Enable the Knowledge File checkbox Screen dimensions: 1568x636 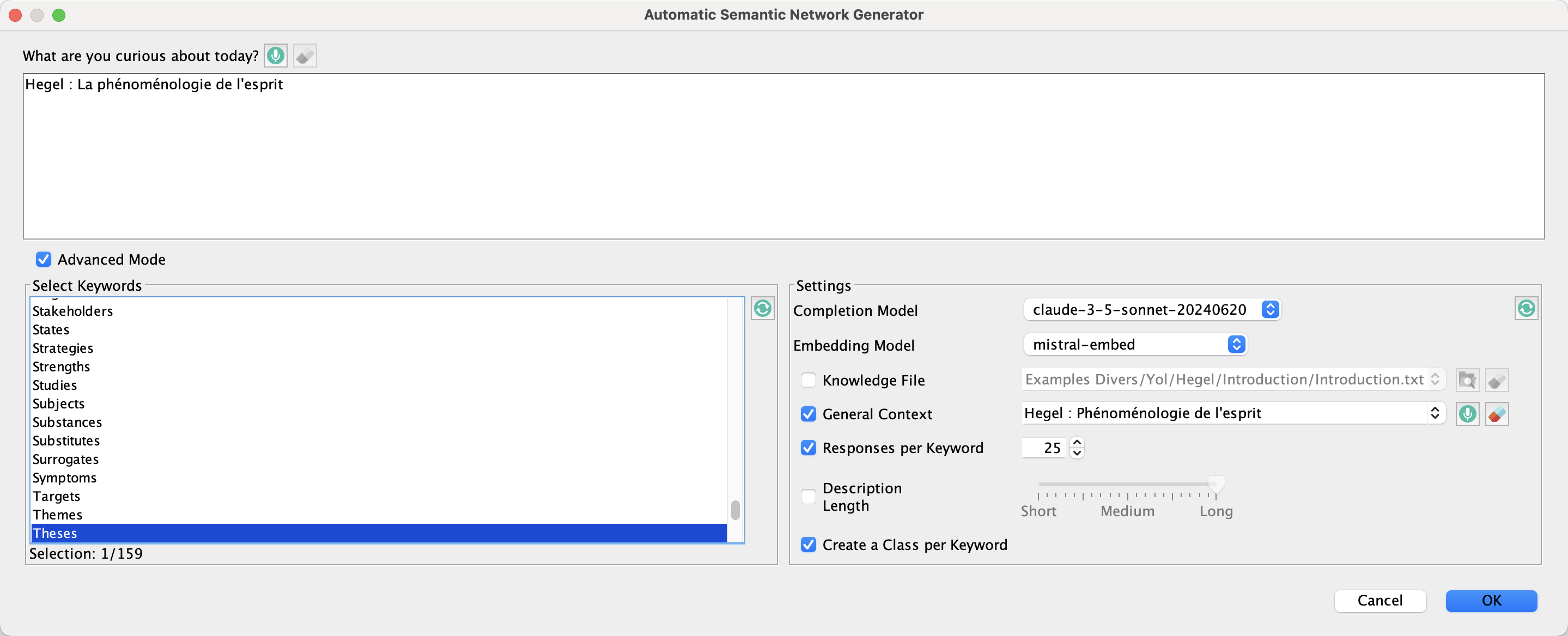pyautogui.click(x=808, y=381)
